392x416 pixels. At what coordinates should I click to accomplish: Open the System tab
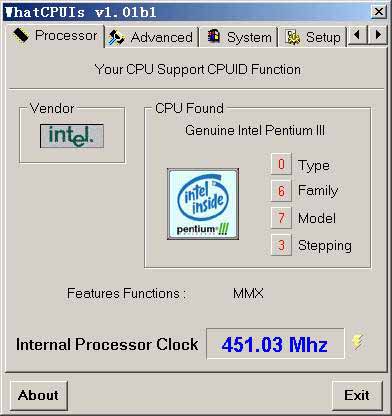click(238, 37)
